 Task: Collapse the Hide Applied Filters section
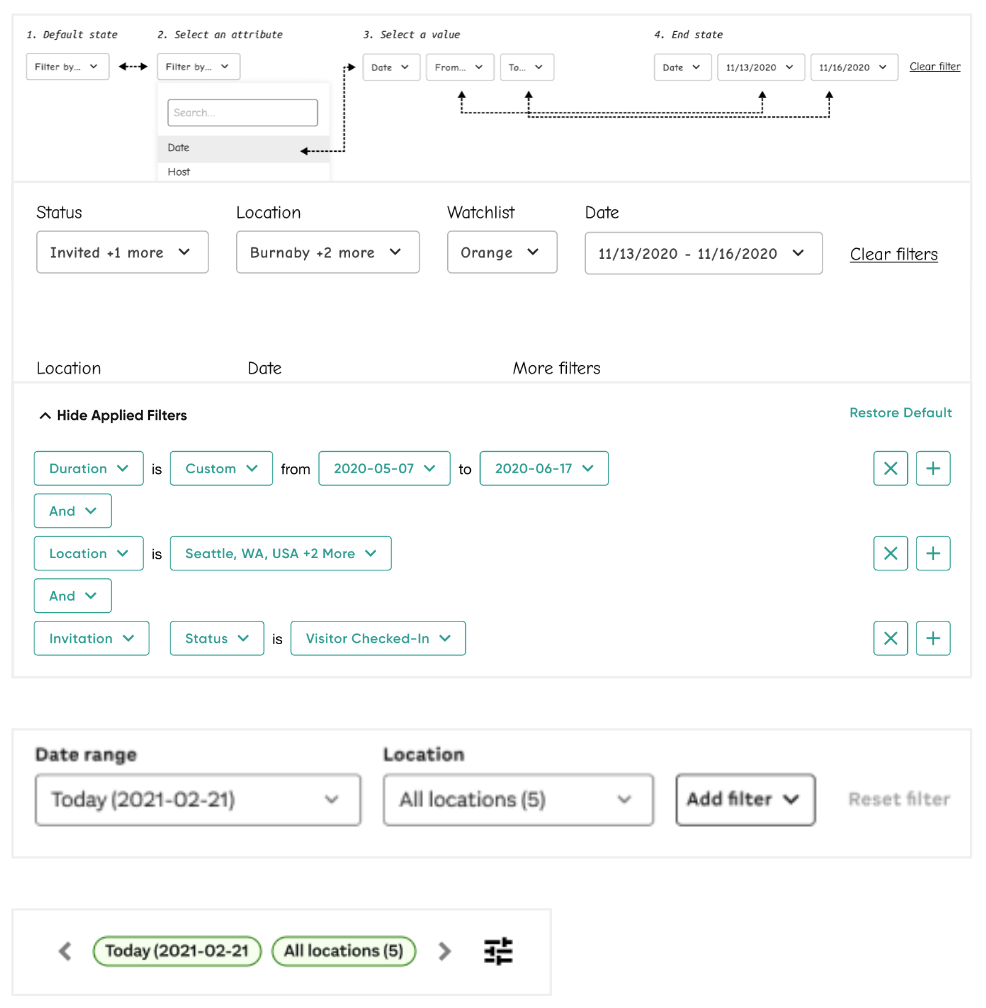[x=112, y=415]
